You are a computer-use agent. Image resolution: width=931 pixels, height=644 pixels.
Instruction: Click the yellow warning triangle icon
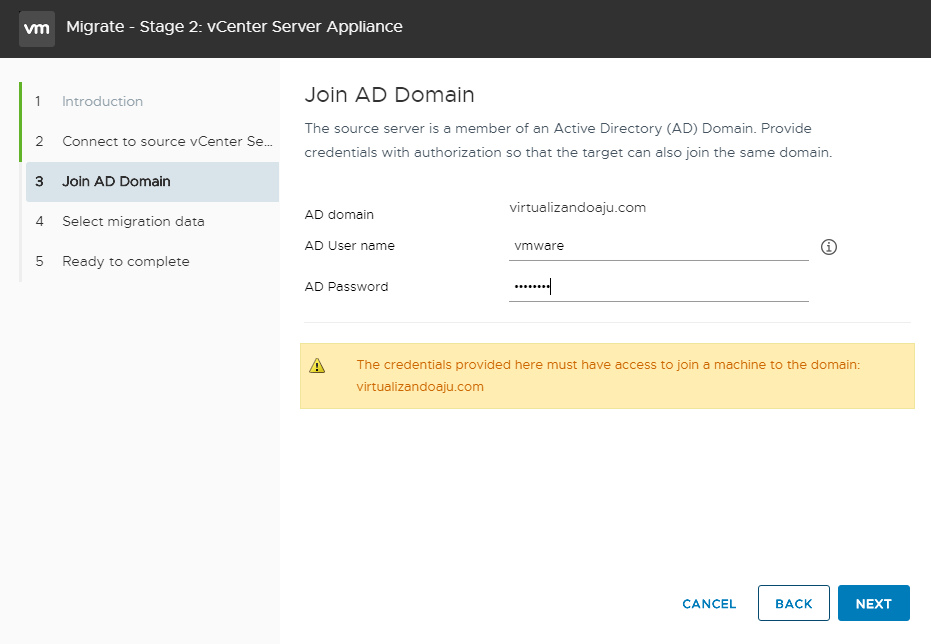(317, 366)
